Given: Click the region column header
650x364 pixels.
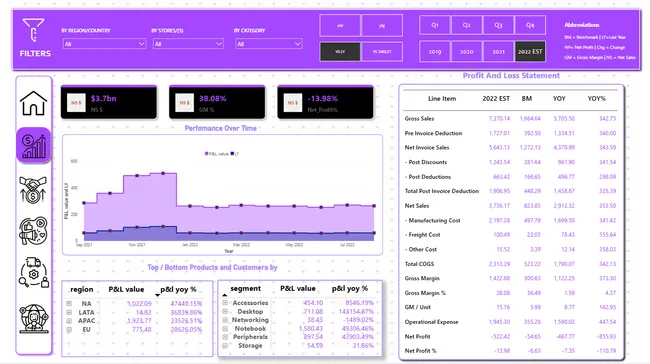Looking at the screenshot, I should [82, 289].
